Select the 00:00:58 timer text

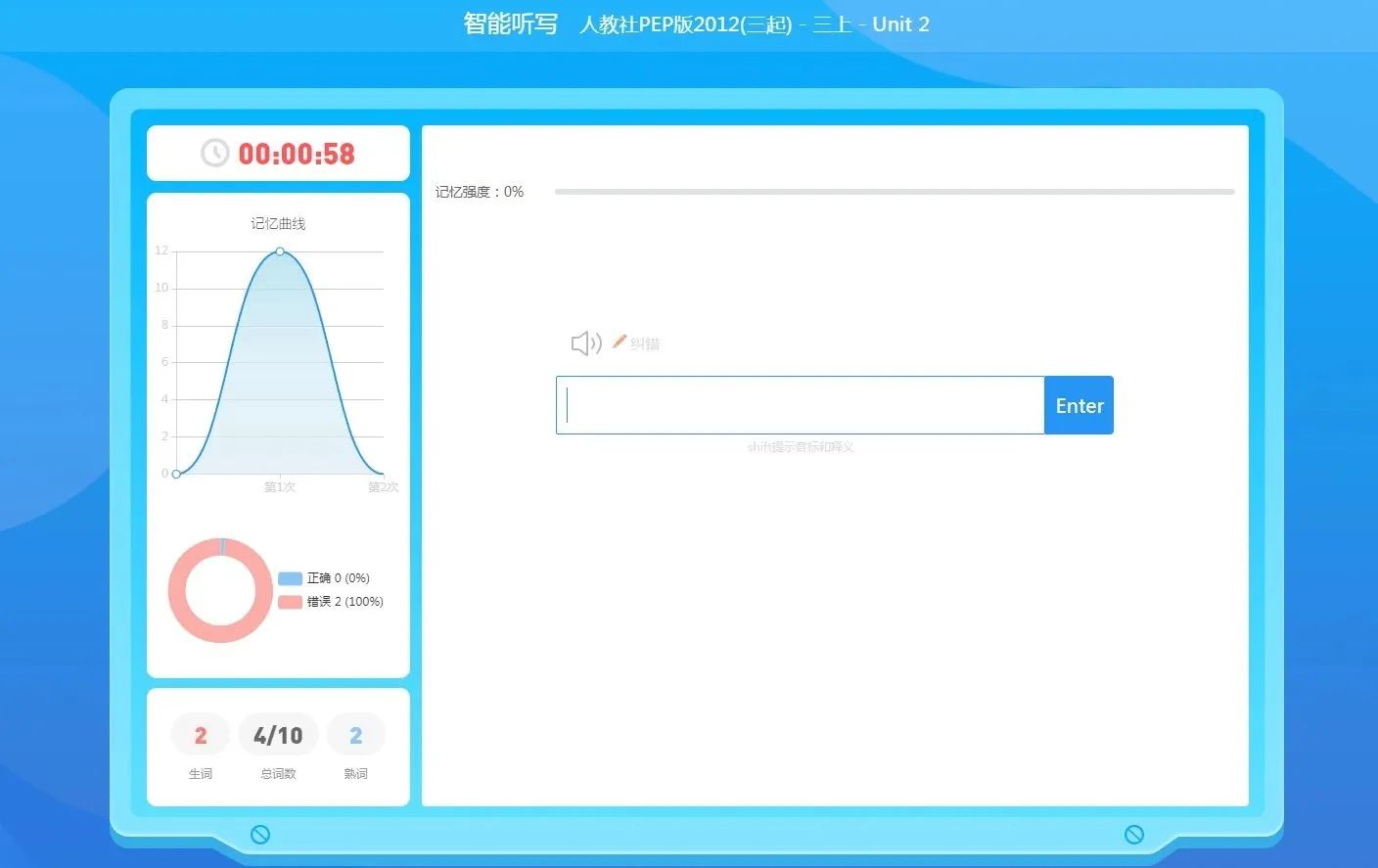[x=297, y=154]
